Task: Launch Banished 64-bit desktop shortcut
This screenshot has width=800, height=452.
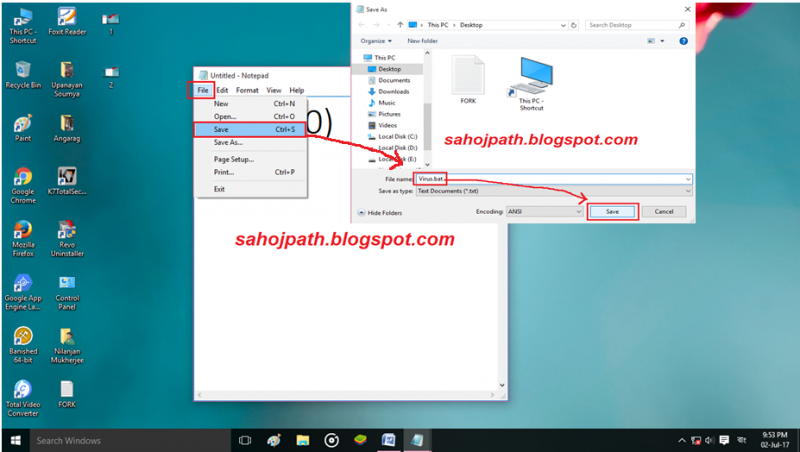Action: coord(23,345)
